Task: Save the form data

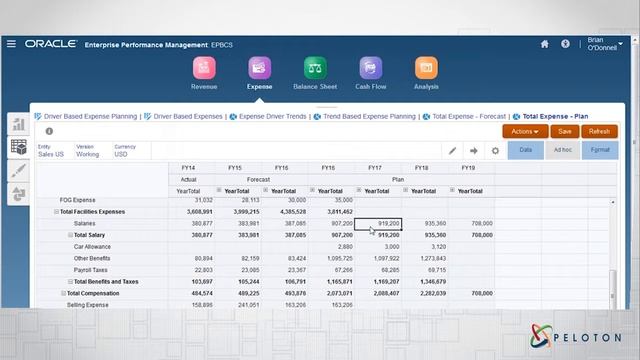Action: pos(565,131)
